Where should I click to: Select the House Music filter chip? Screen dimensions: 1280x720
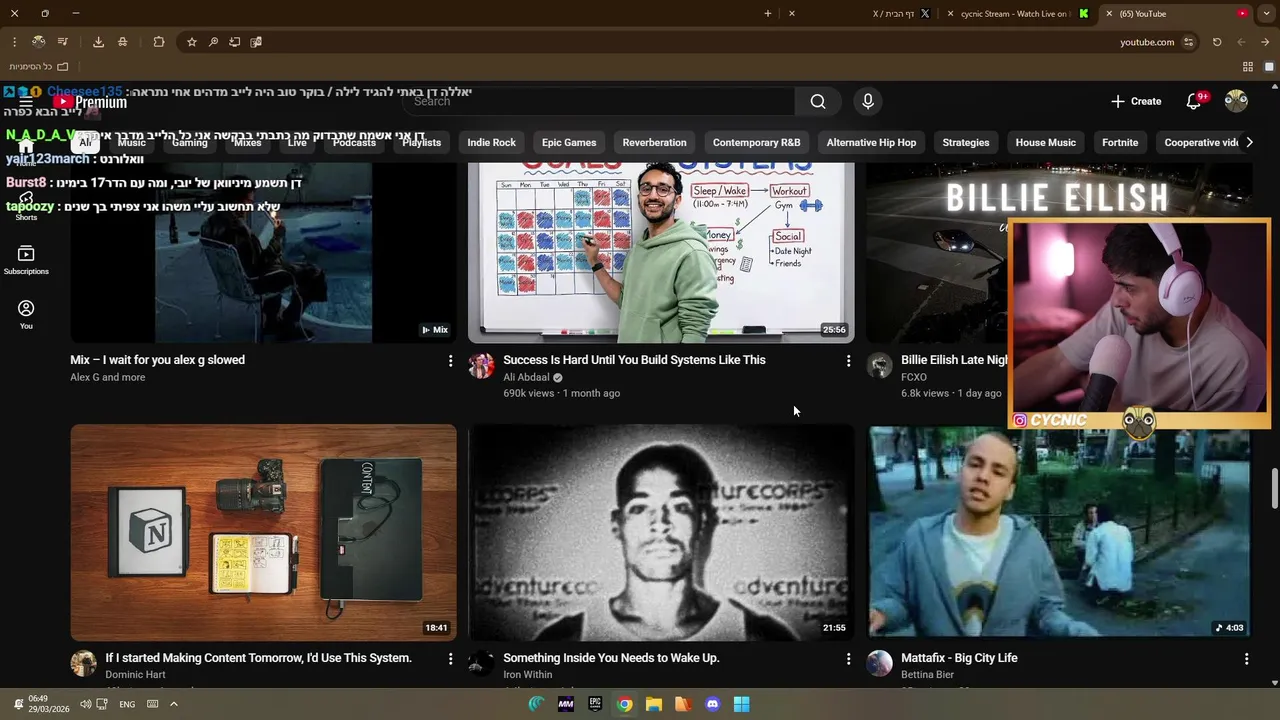1046,142
